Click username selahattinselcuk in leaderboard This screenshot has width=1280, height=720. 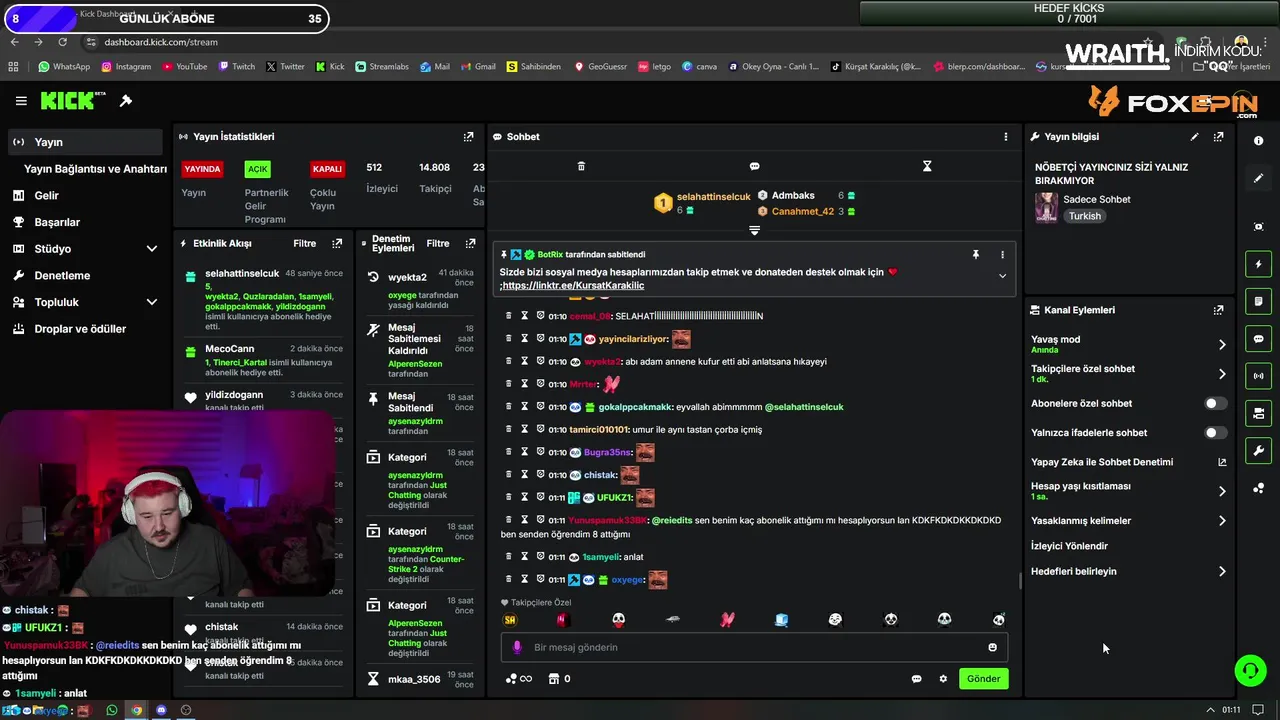[713, 197]
